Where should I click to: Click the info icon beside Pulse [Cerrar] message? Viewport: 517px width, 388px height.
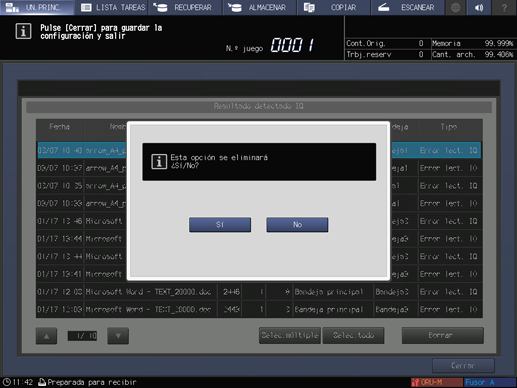click(x=23, y=31)
